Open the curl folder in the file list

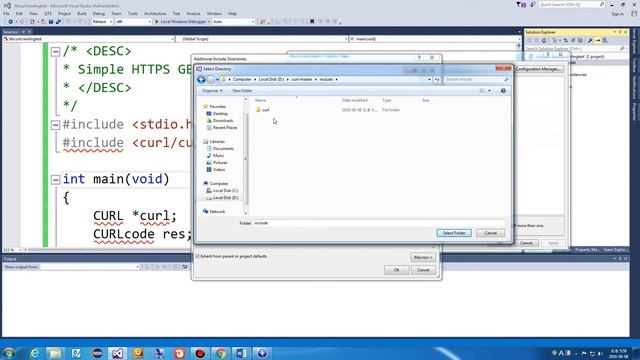point(262,110)
